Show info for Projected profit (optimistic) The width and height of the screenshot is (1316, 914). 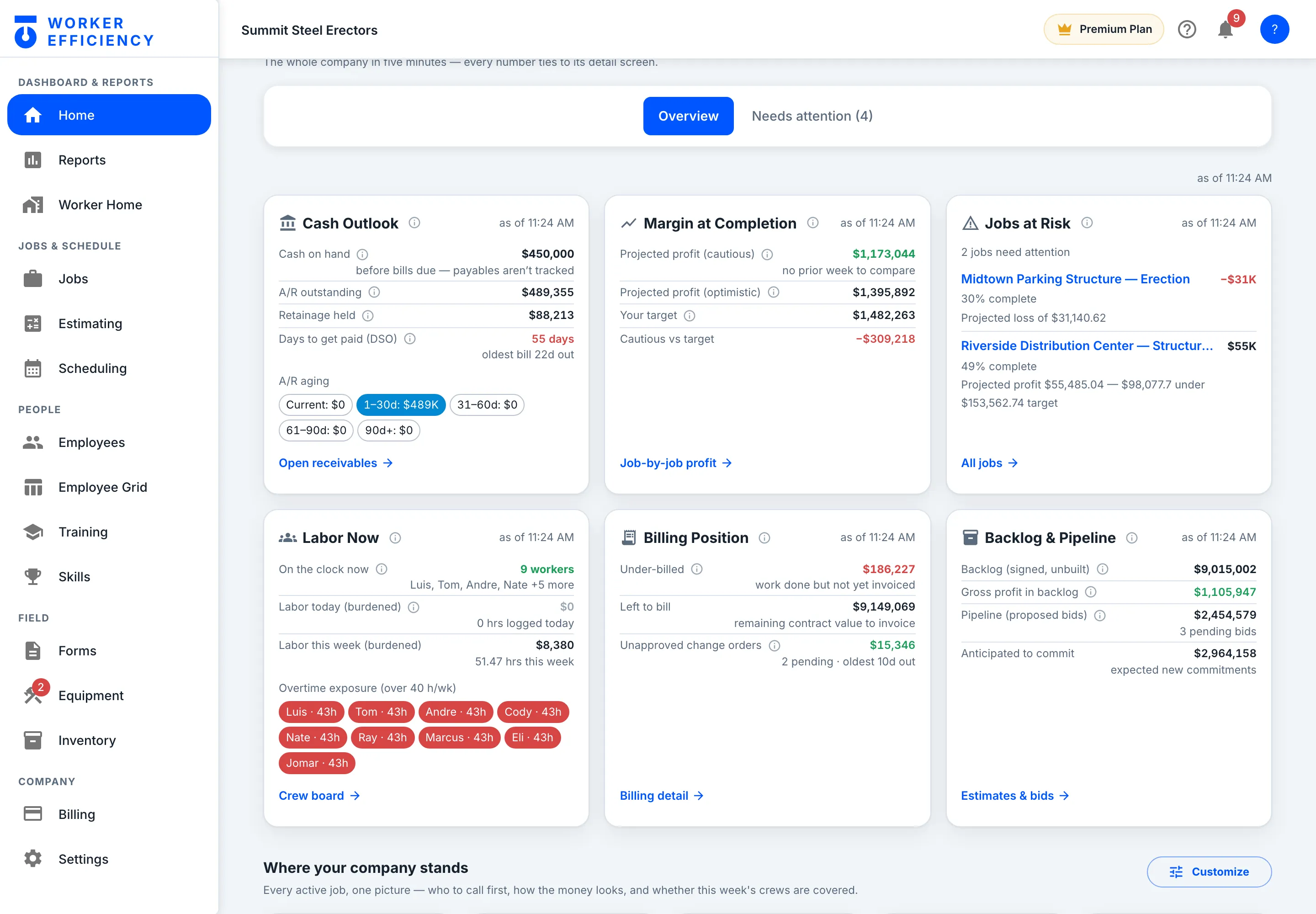pos(774,292)
